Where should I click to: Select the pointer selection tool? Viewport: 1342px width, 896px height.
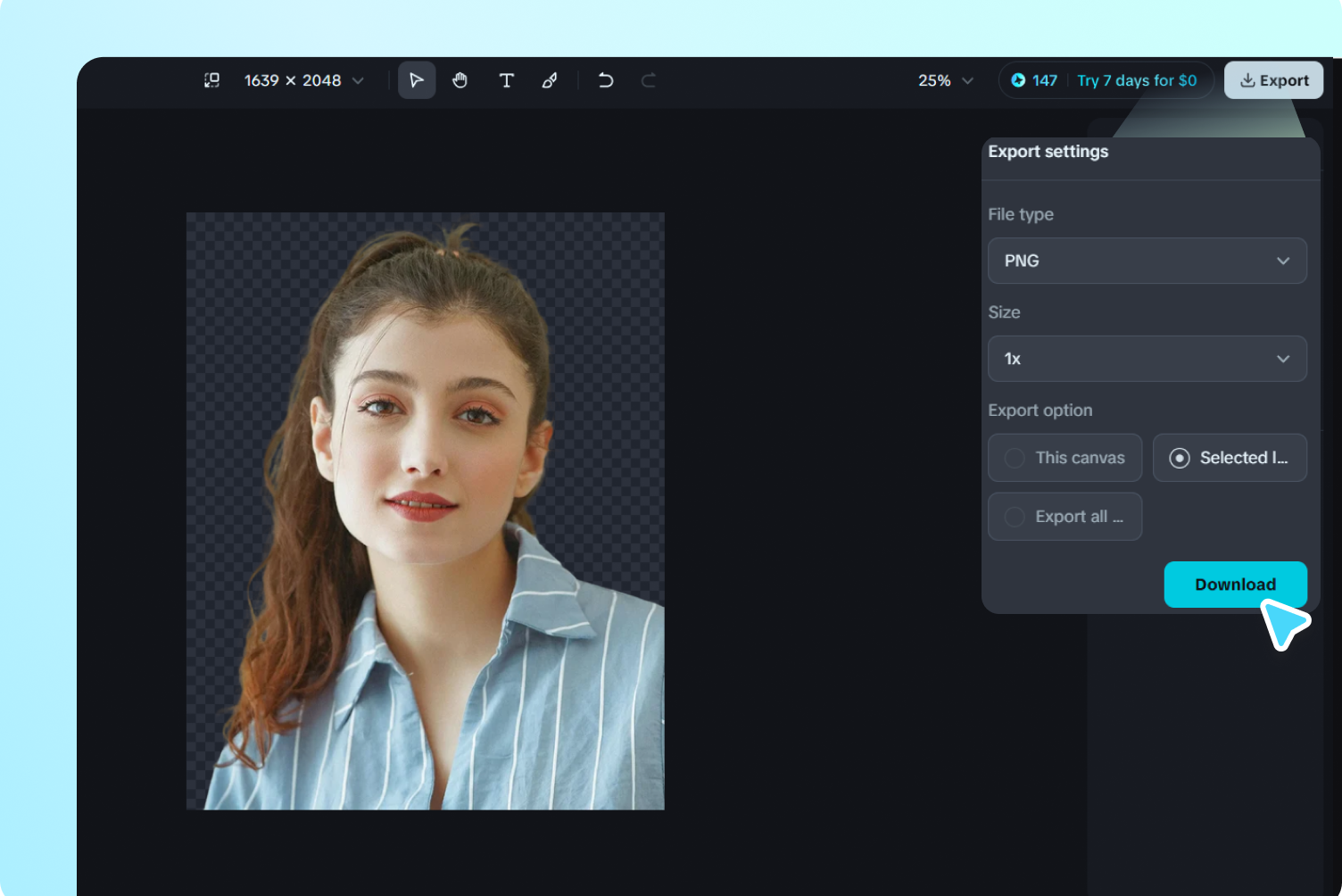click(x=417, y=80)
